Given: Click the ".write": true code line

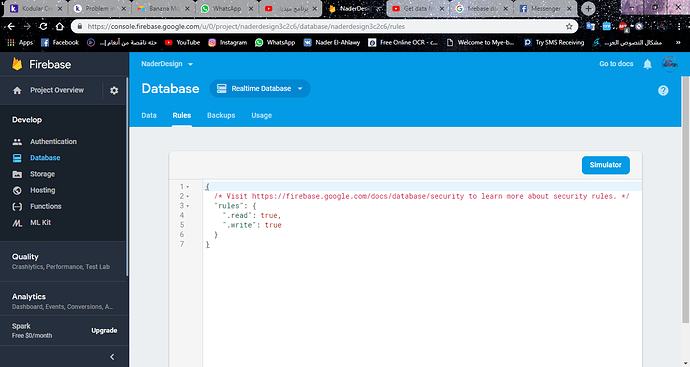Looking at the screenshot, I should pos(252,225).
